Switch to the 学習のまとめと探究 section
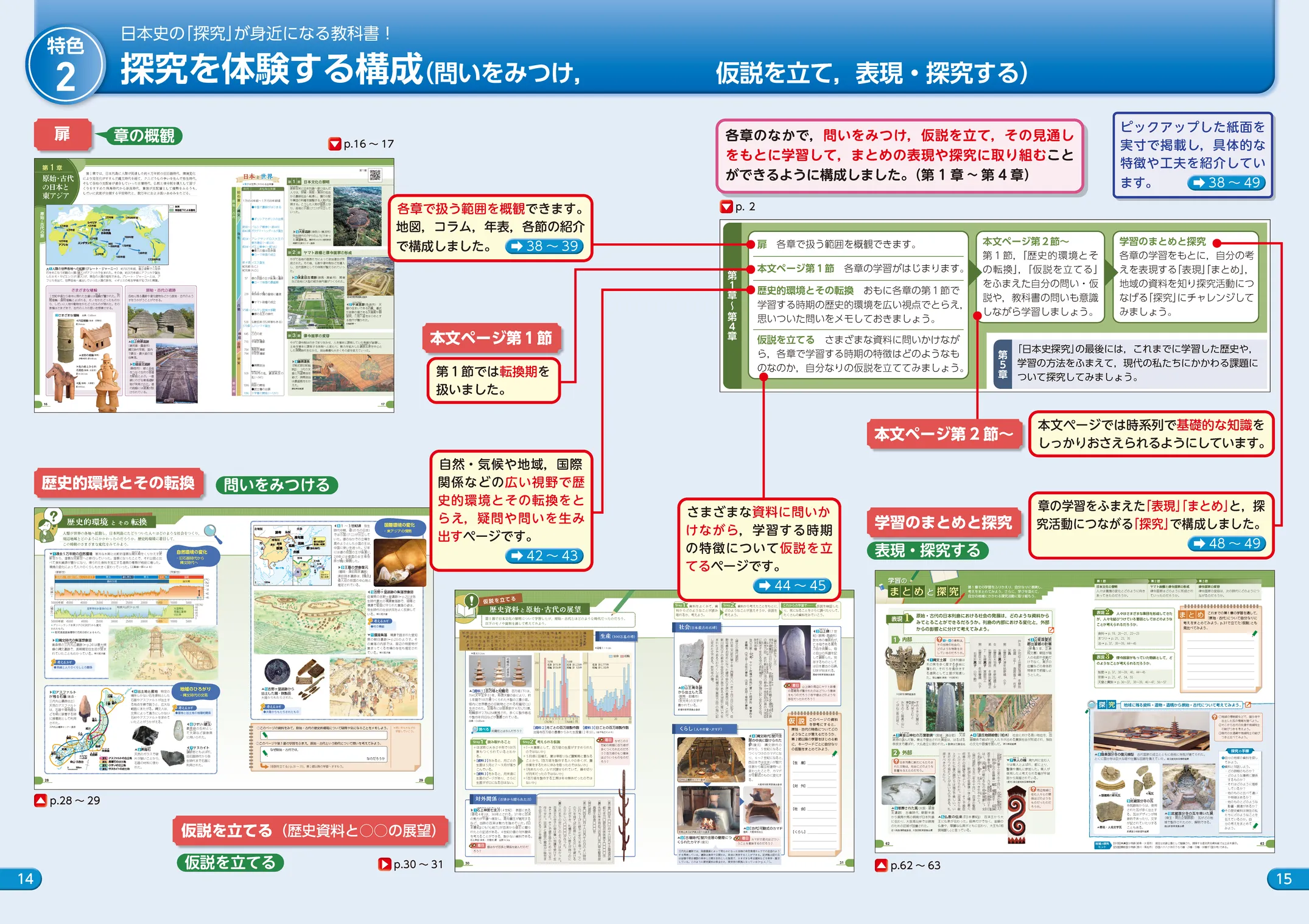Screen dimensions: 1309x924 click(x=942, y=522)
